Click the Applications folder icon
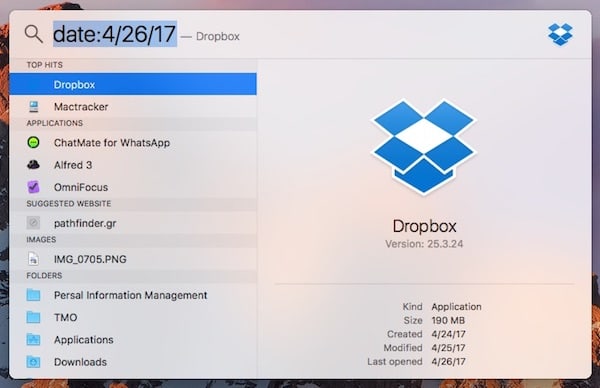 [x=33, y=339]
